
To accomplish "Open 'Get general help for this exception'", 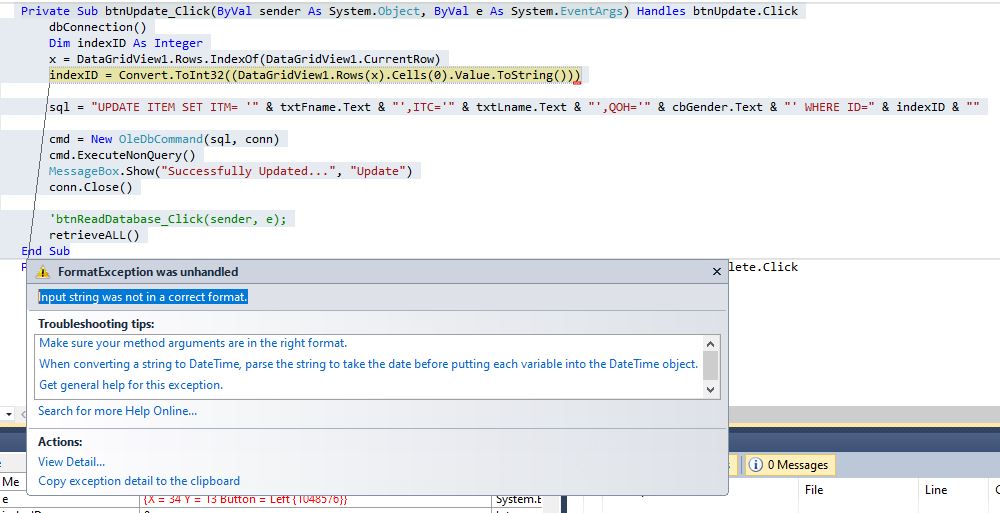I will tap(131, 385).
